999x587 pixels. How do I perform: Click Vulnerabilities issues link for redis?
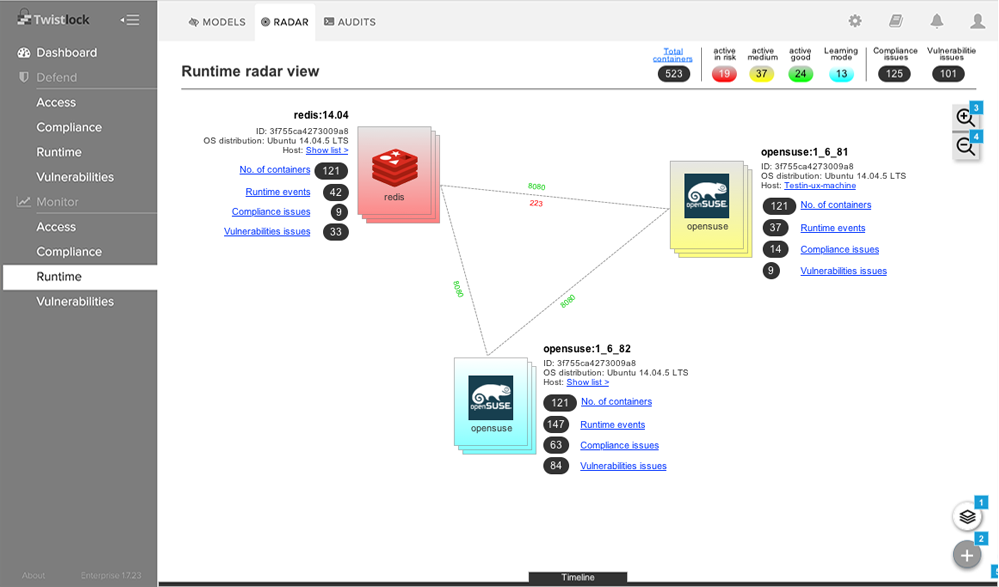click(267, 231)
